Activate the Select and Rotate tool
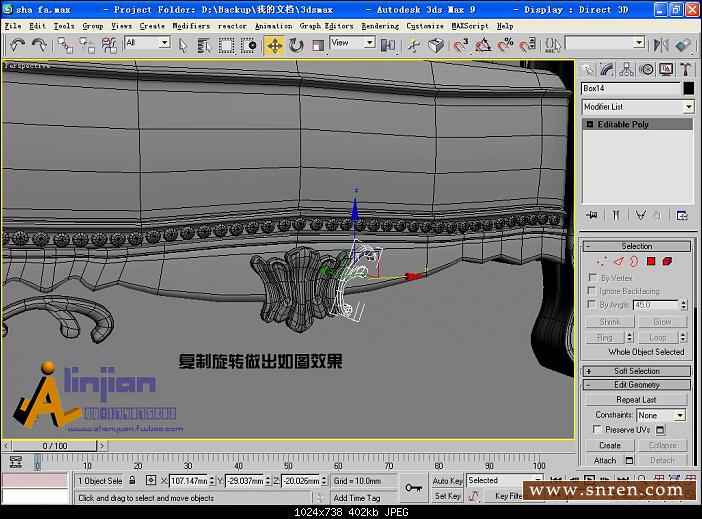 (x=296, y=45)
